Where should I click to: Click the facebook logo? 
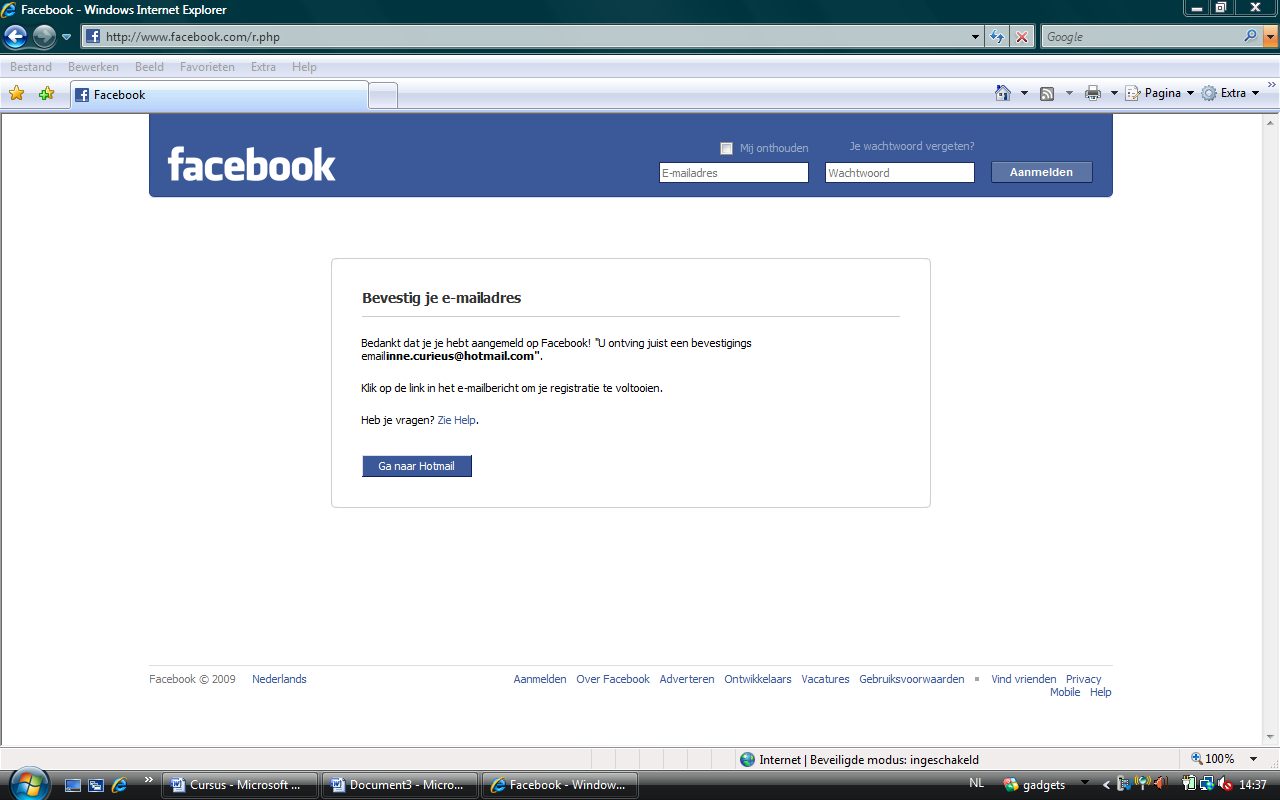coord(252,164)
